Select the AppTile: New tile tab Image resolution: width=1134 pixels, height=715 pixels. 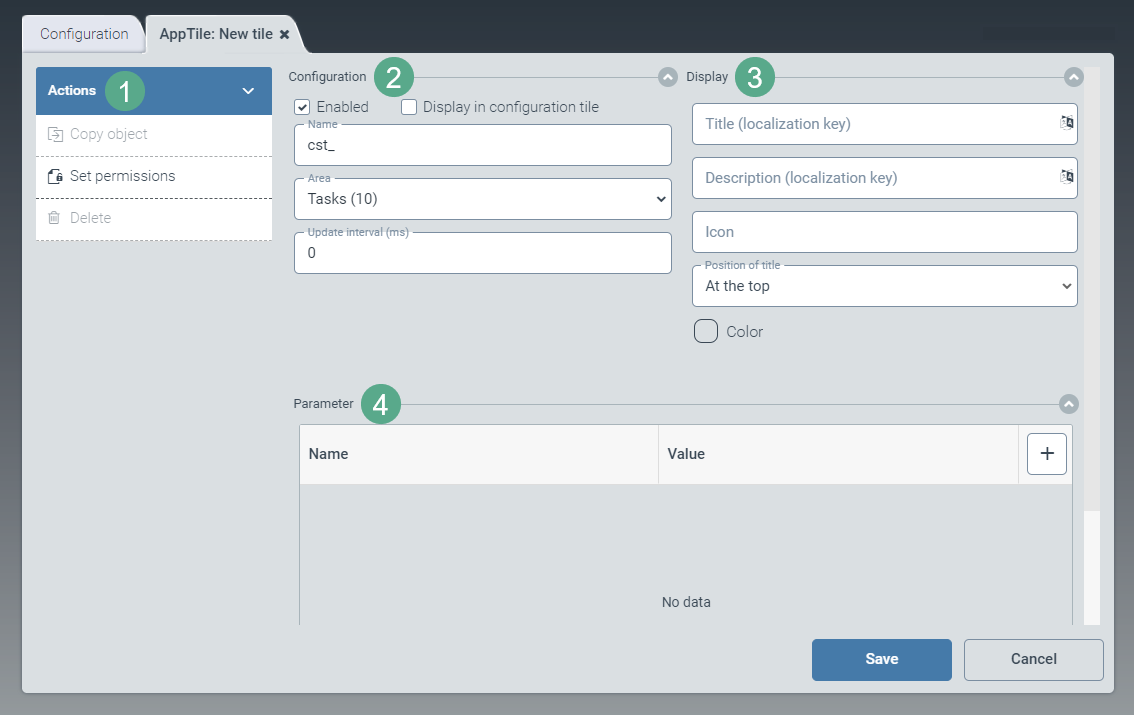(215, 34)
